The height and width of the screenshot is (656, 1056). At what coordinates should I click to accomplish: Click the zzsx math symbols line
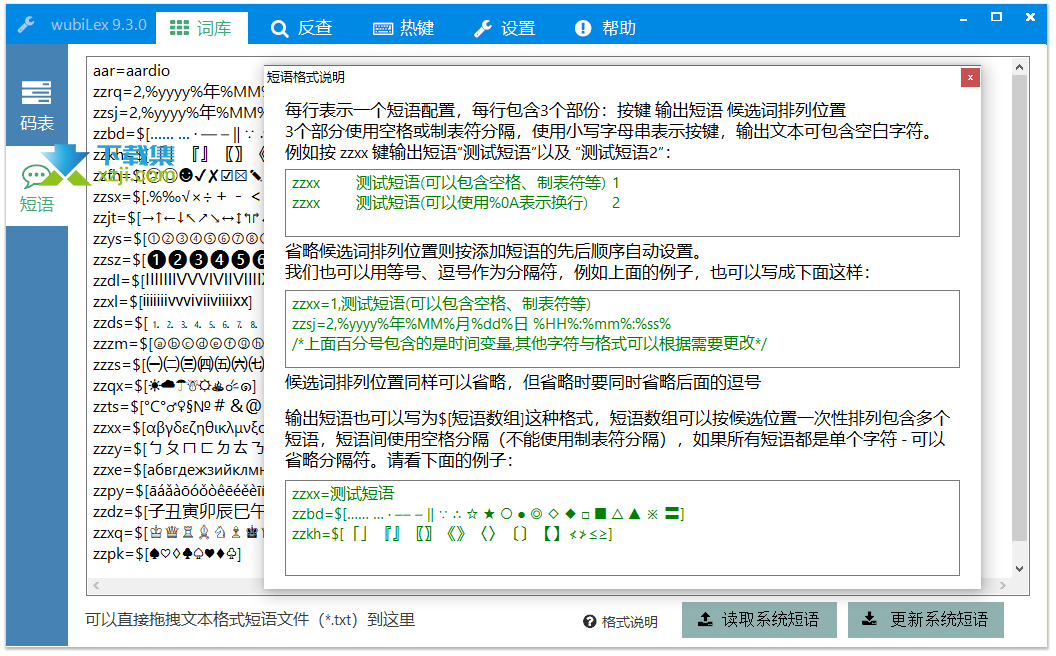point(178,197)
